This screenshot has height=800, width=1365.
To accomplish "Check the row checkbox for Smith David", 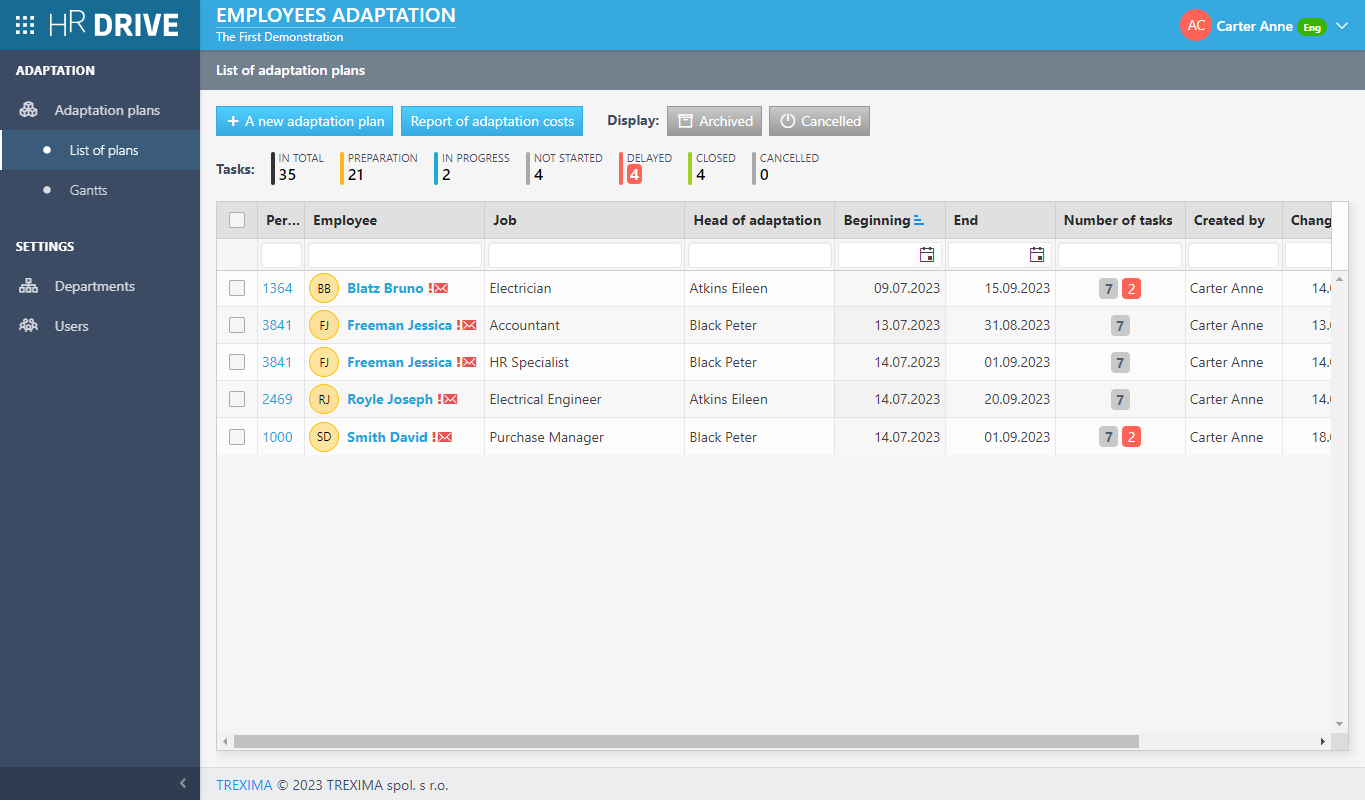I will pos(236,437).
